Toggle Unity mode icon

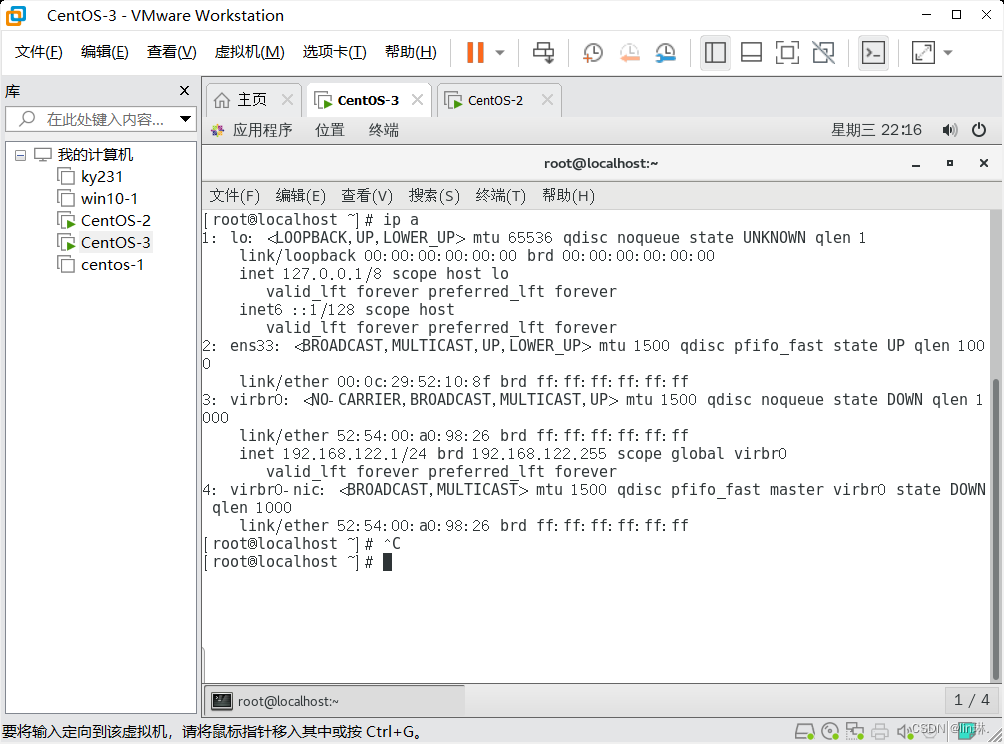pyautogui.click(x=823, y=53)
